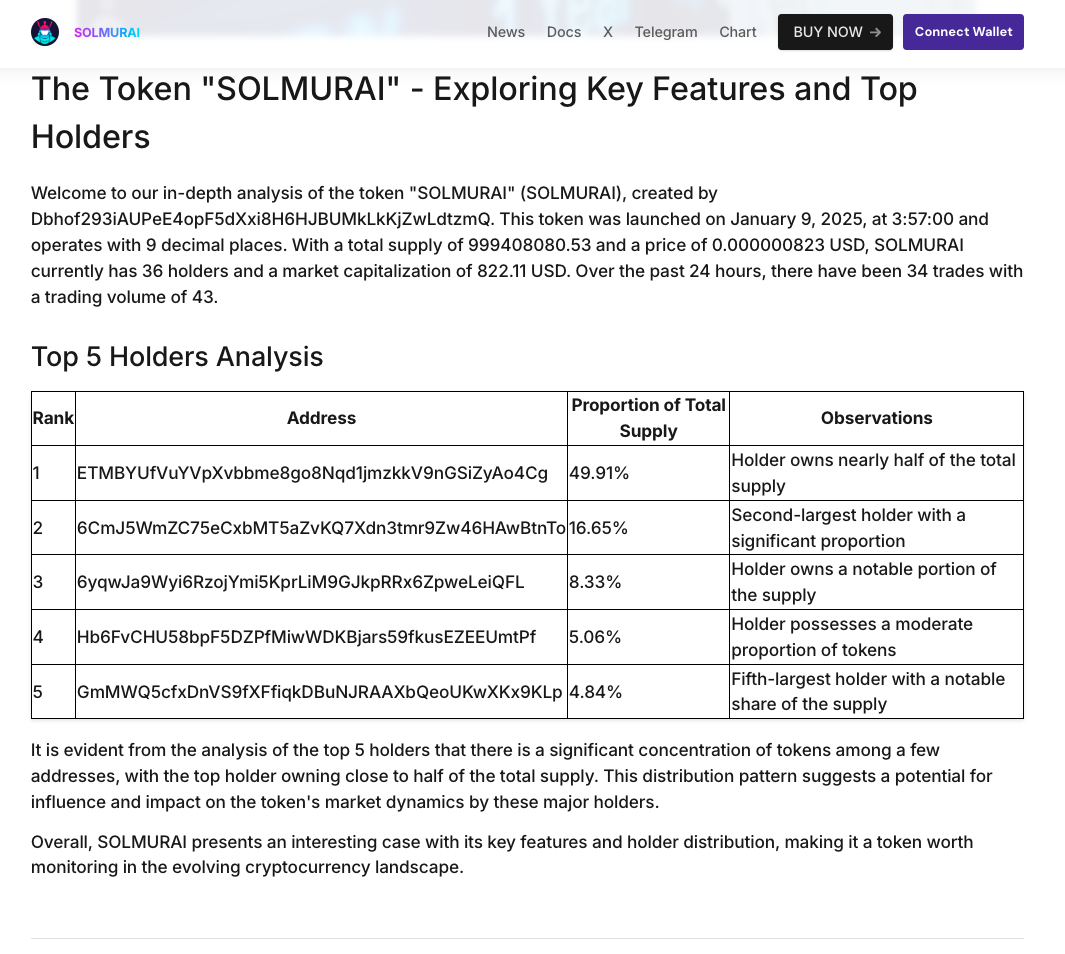Image resolution: width=1065 pixels, height=954 pixels.
Task: Open the Telegram link in navbar
Action: coord(665,32)
